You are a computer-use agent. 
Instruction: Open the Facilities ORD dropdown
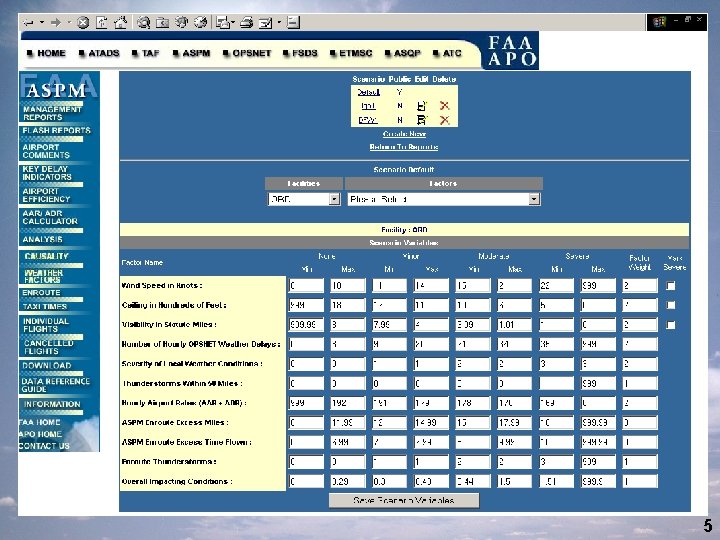[x=304, y=199]
